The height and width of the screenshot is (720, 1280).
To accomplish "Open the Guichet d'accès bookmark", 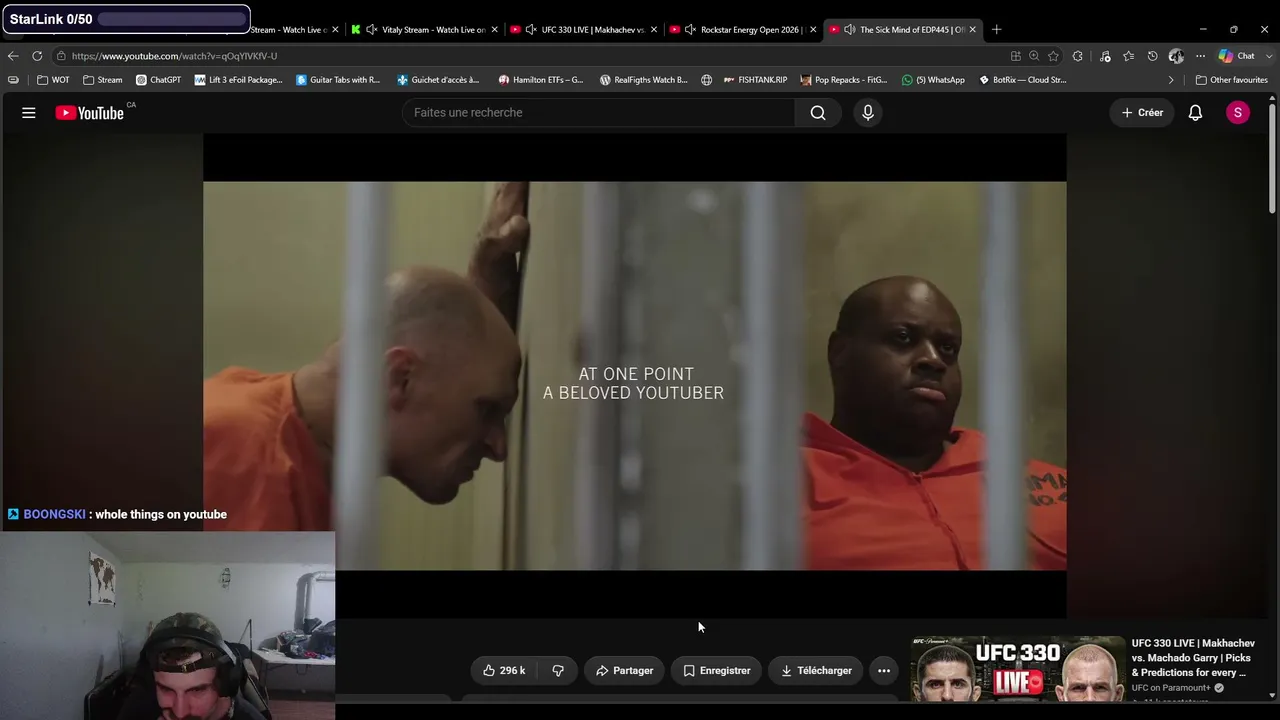I will point(438,80).
